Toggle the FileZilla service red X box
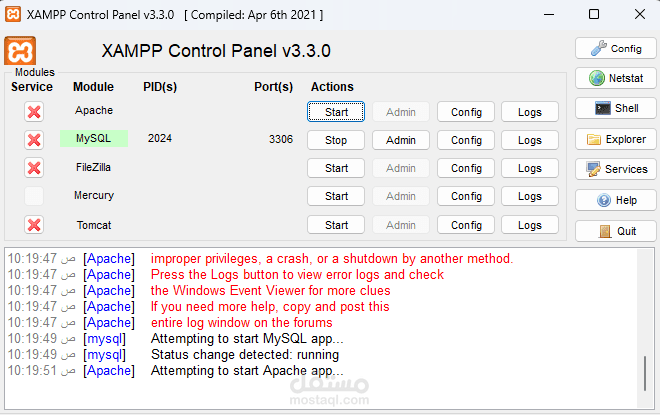 point(34,168)
